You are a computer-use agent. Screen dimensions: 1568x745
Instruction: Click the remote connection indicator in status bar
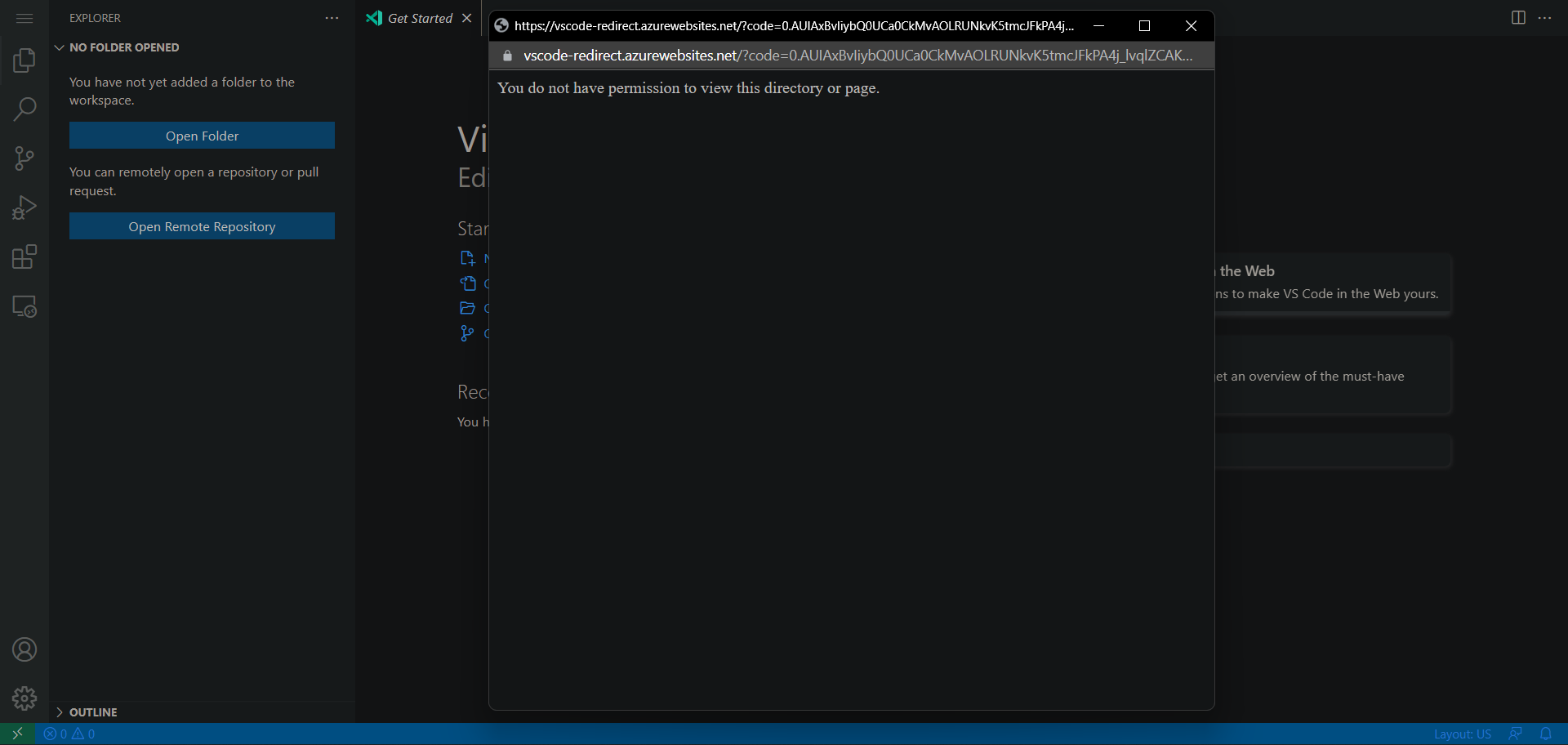16,734
